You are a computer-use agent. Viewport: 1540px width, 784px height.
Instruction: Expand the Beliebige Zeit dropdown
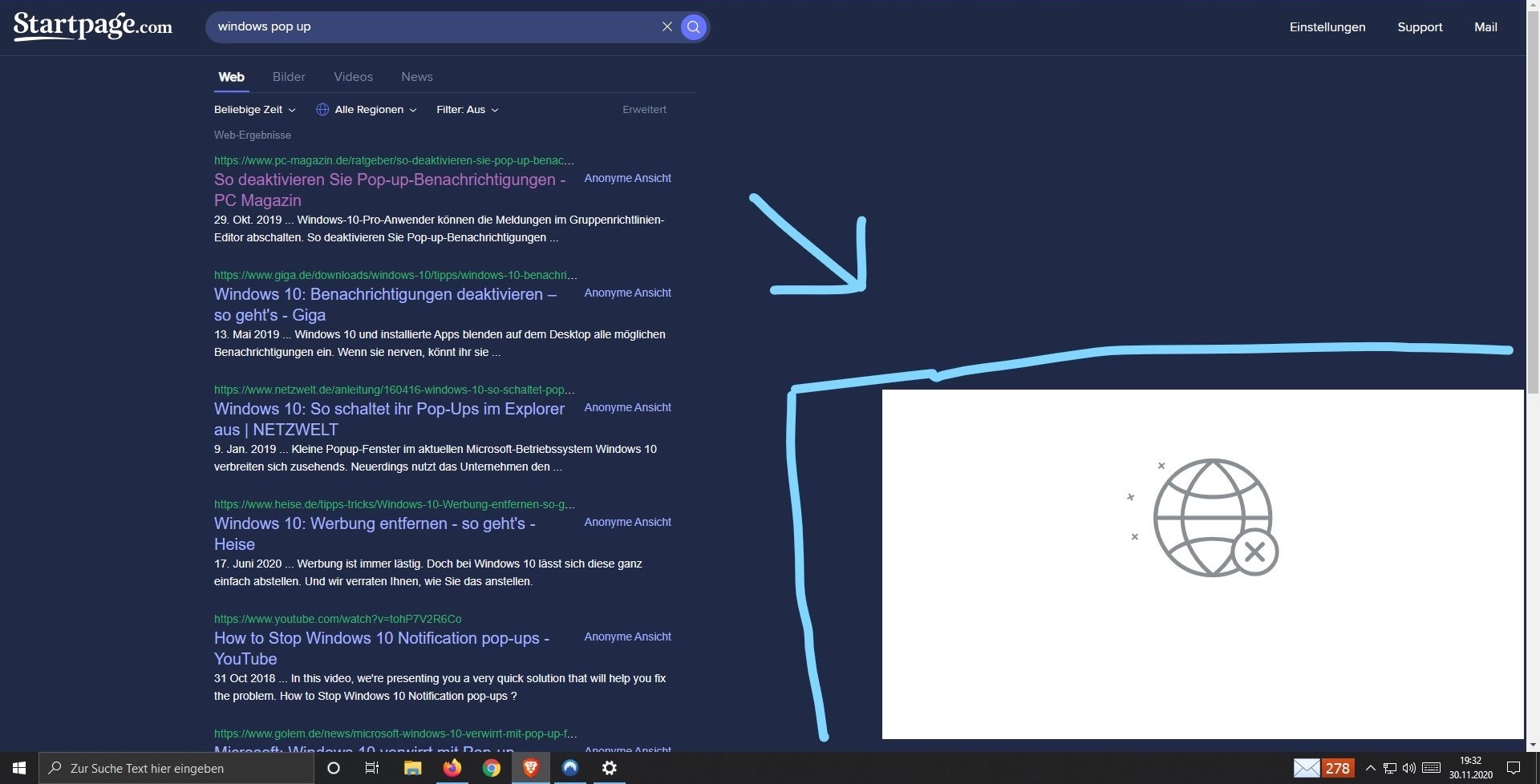click(x=254, y=110)
